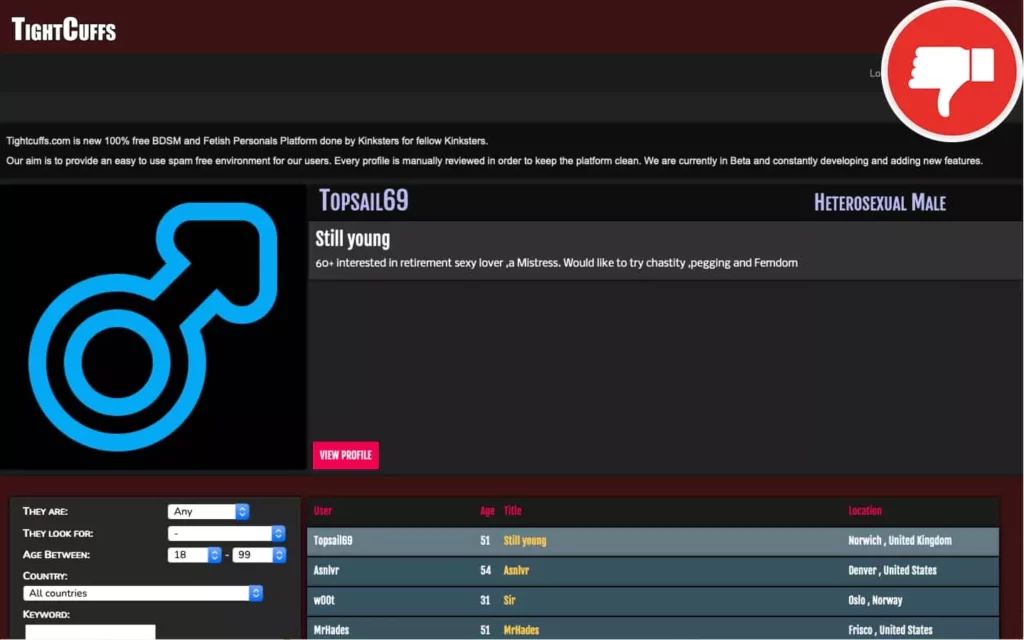Click into the Keyword input field

90,632
